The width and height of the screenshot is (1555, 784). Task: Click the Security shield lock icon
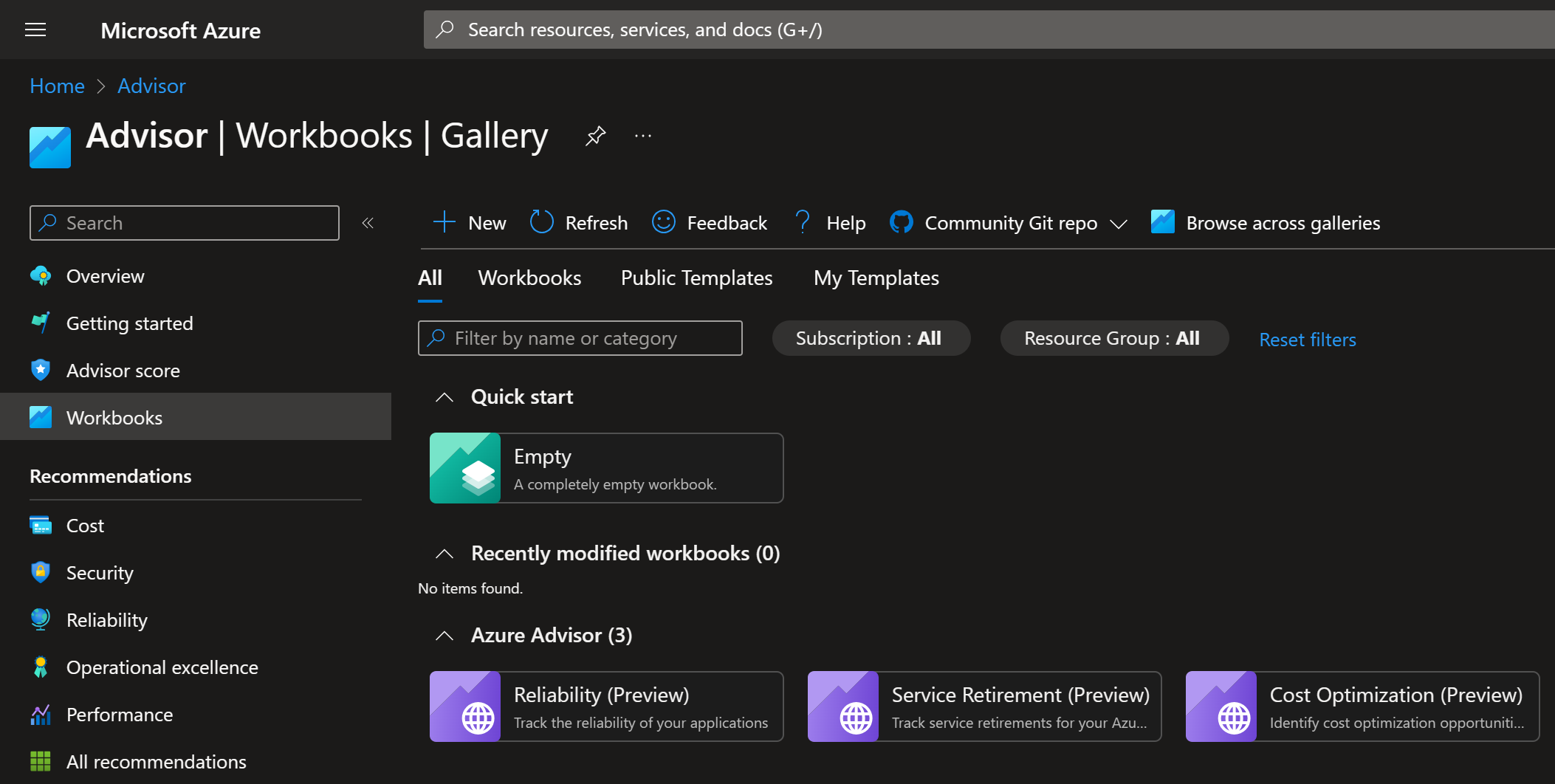(x=41, y=572)
